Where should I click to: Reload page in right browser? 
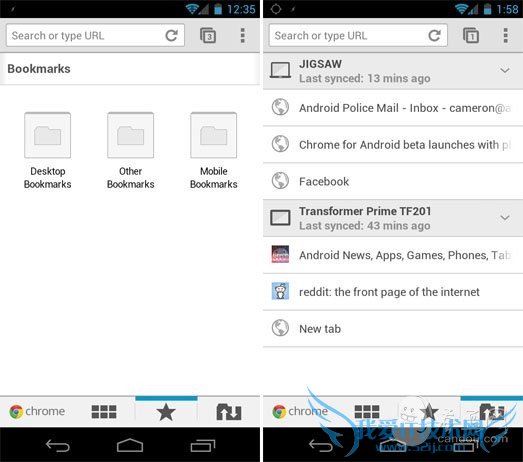(x=434, y=35)
